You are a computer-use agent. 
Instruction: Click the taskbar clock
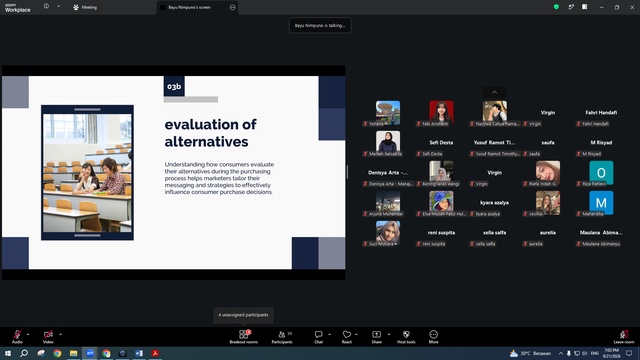(611, 353)
